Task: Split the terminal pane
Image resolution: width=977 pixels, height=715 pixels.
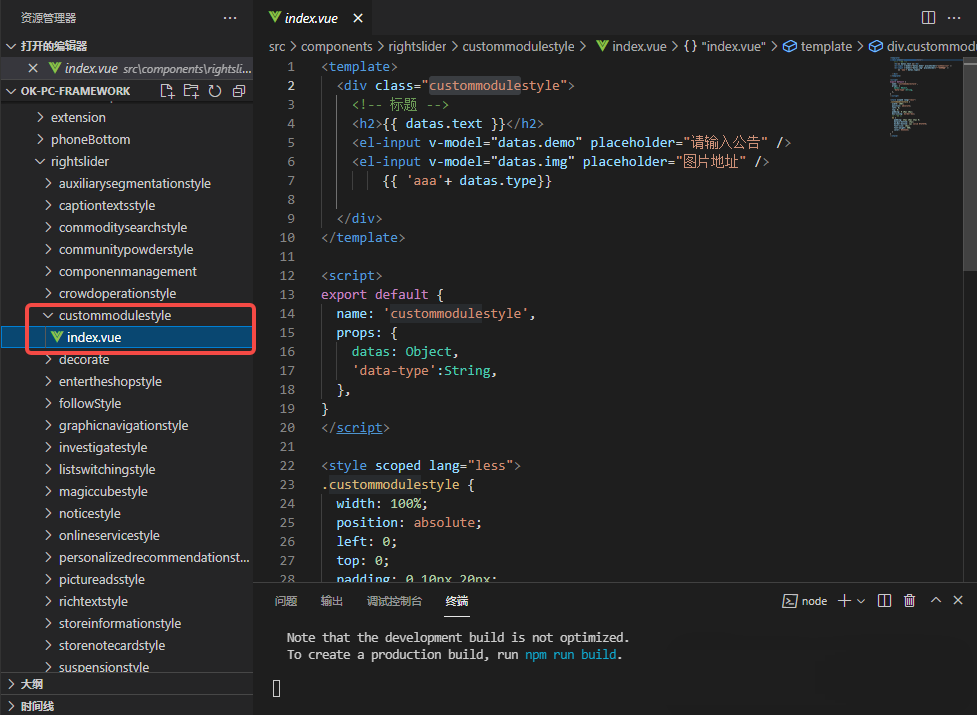Action: tap(884, 601)
